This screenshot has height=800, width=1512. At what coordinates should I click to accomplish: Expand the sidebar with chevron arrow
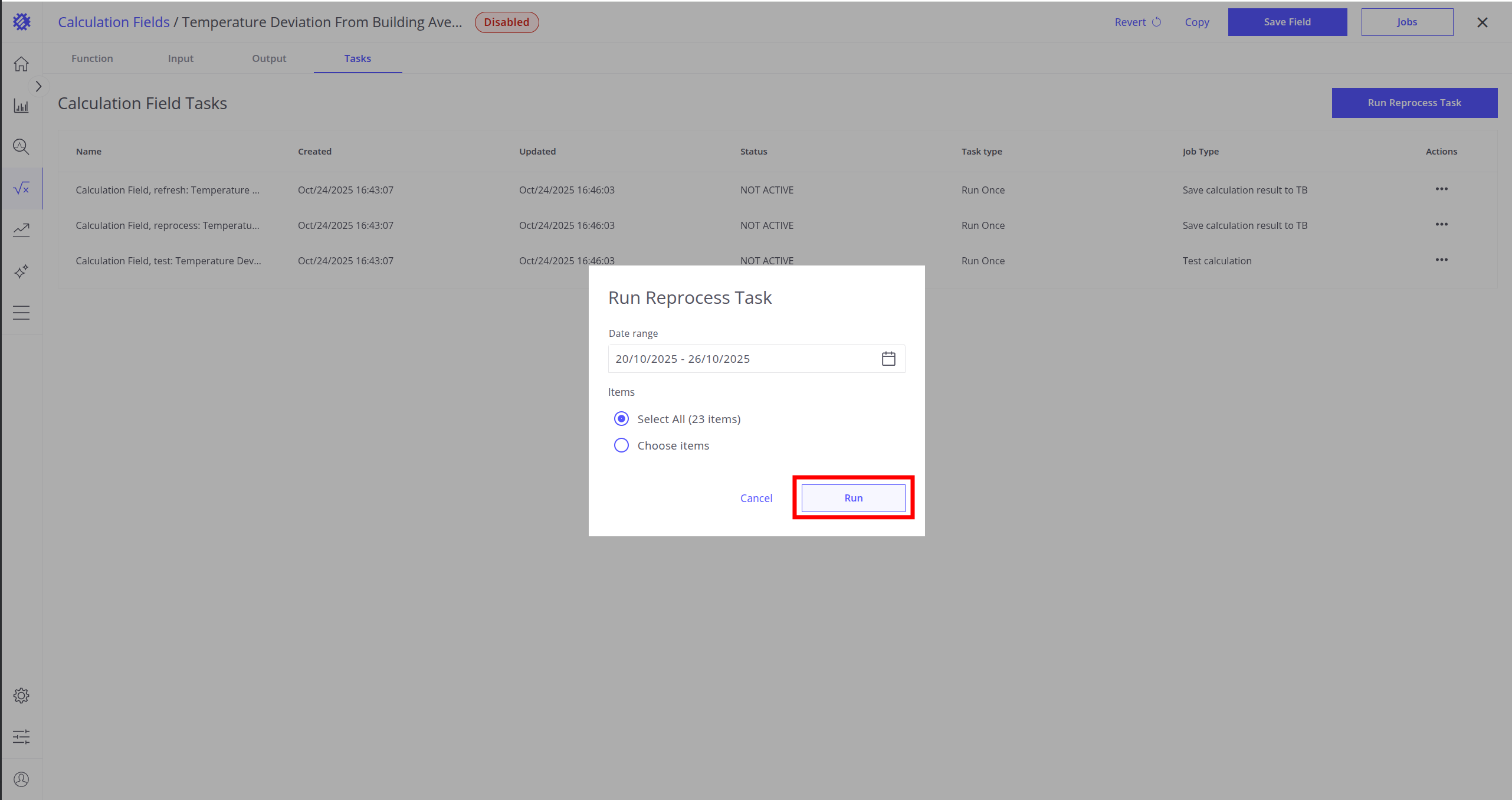[x=38, y=87]
